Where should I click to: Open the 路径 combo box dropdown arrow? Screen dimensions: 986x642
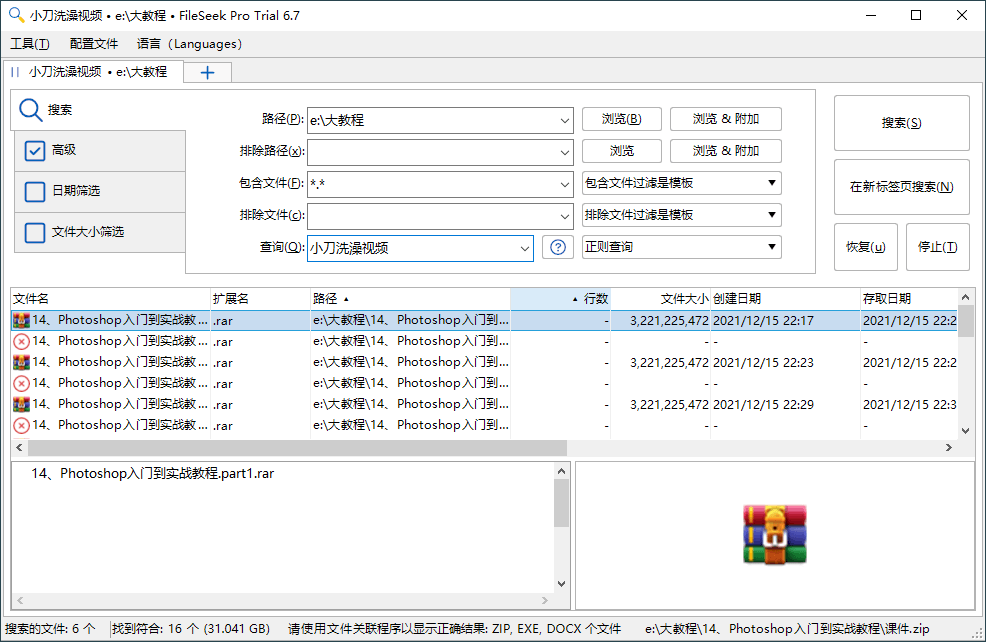564,119
